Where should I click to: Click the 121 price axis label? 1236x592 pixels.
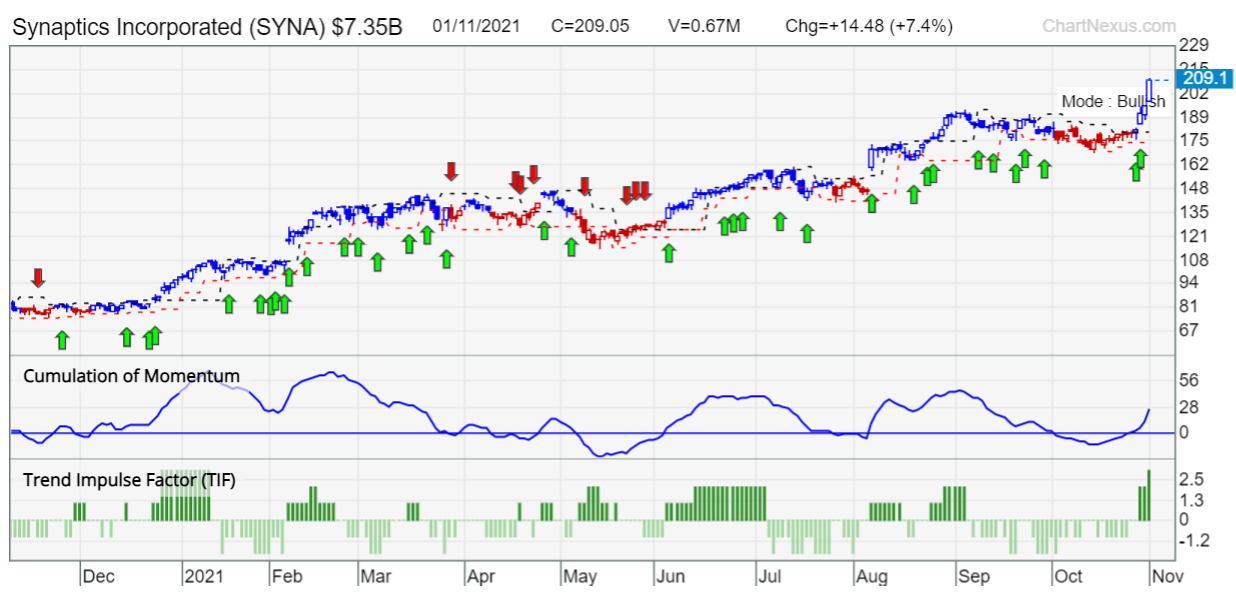[1194, 236]
